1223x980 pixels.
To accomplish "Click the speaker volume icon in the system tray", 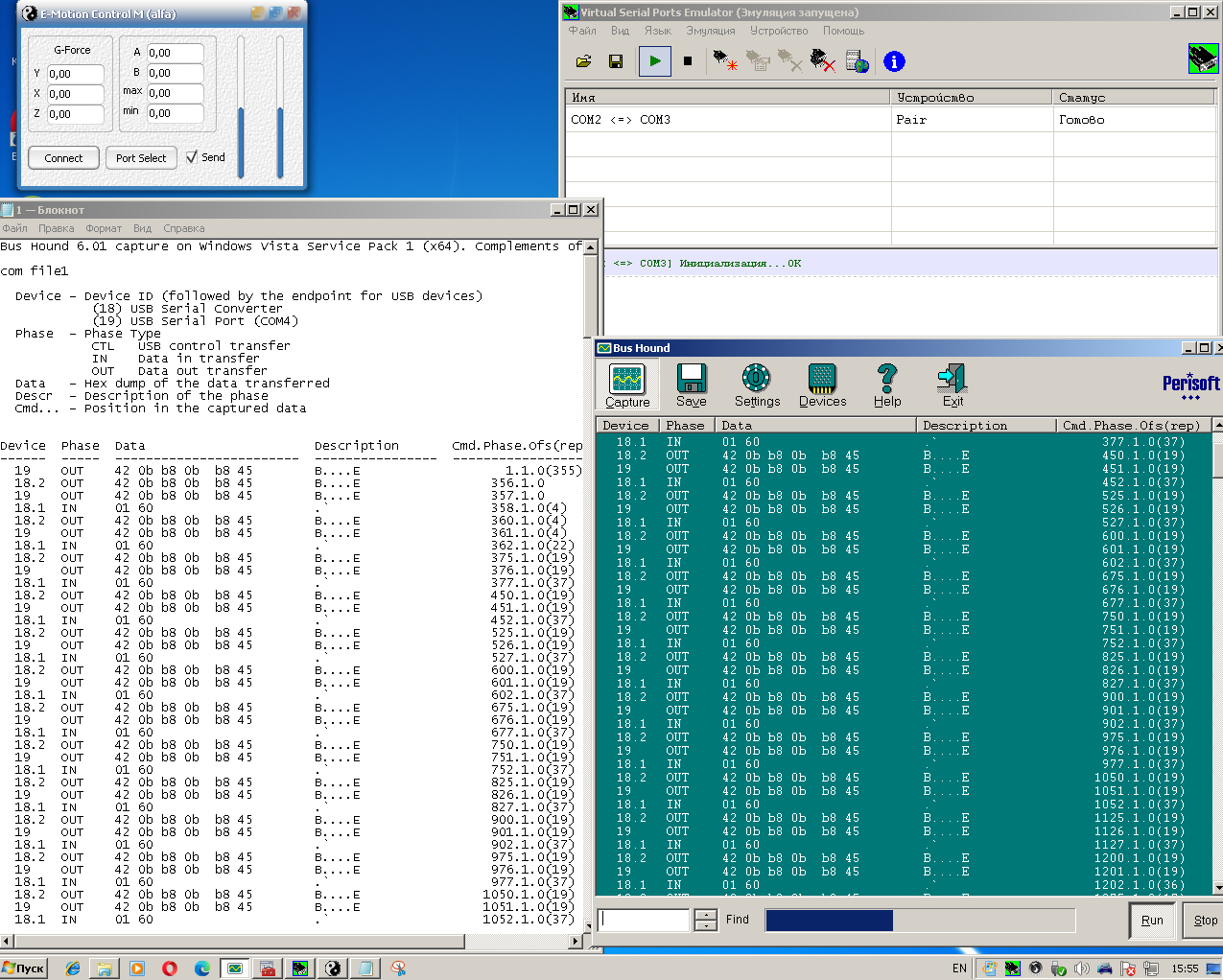I will click(1082, 968).
